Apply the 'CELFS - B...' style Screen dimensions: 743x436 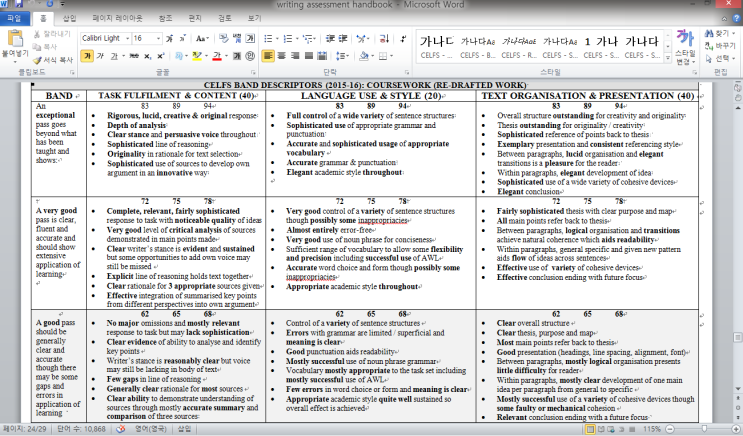[x=478, y=47]
